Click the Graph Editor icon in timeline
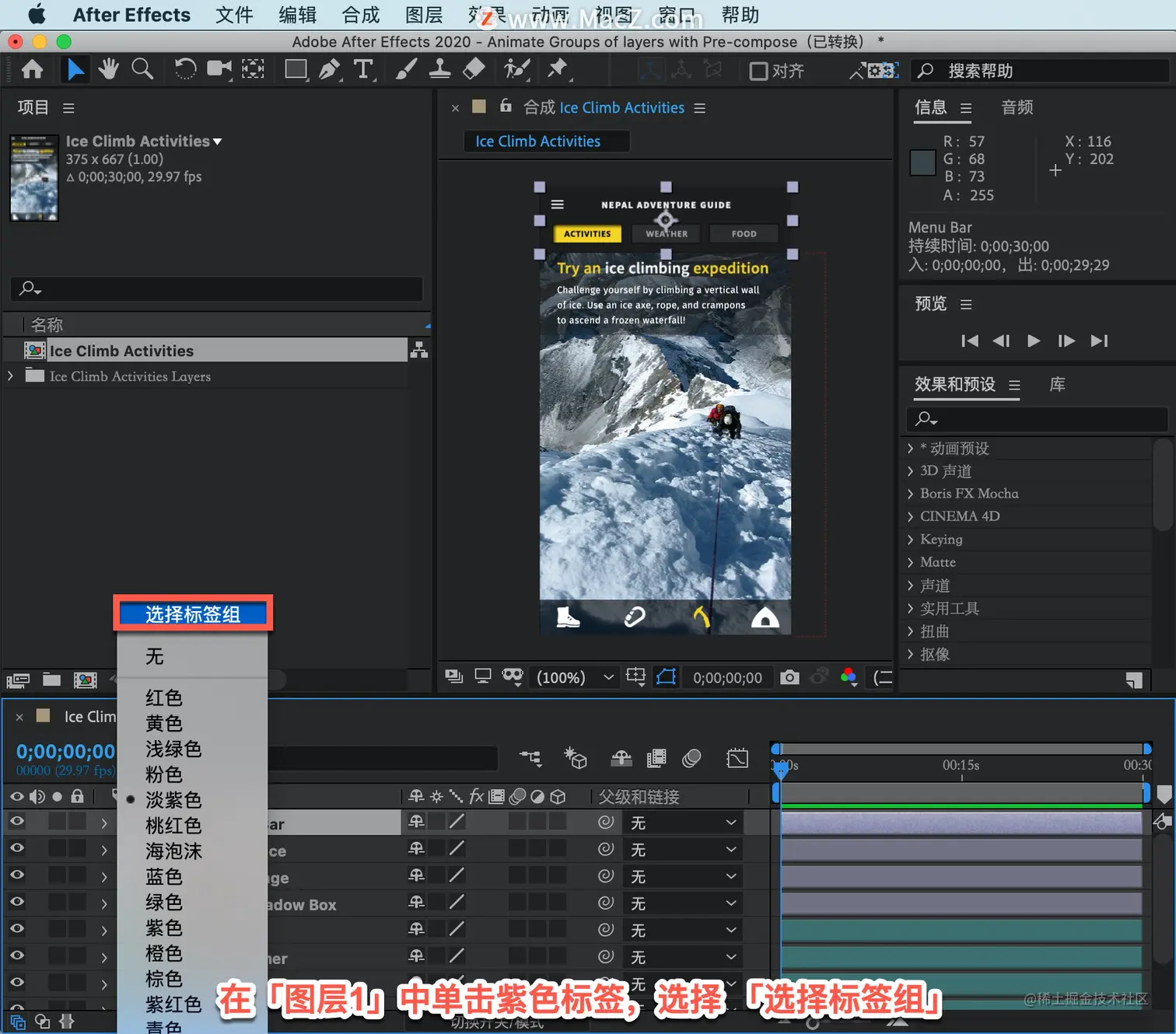The height and width of the screenshot is (1034, 1176). tap(737, 757)
